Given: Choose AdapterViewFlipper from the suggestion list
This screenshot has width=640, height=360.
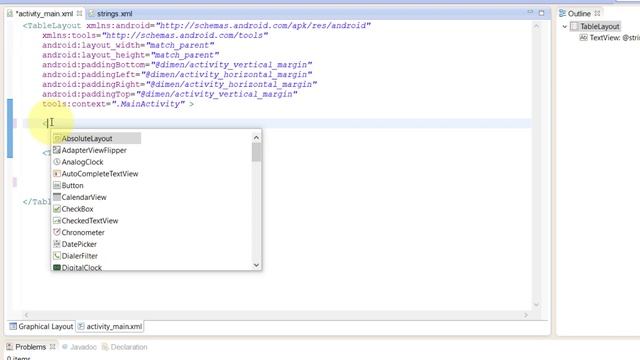Looking at the screenshot, I should point(94,150).
